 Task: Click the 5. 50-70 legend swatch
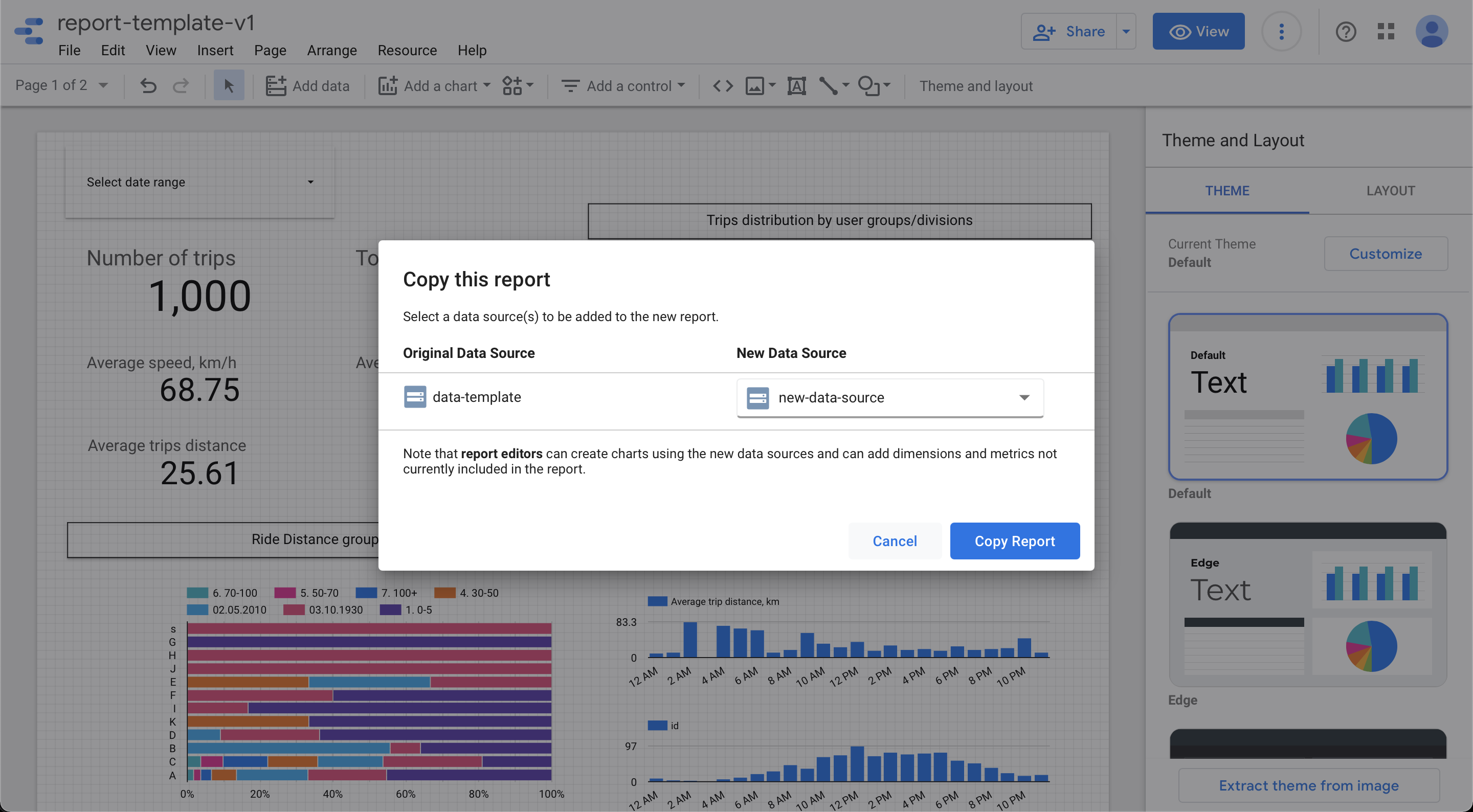285,593
